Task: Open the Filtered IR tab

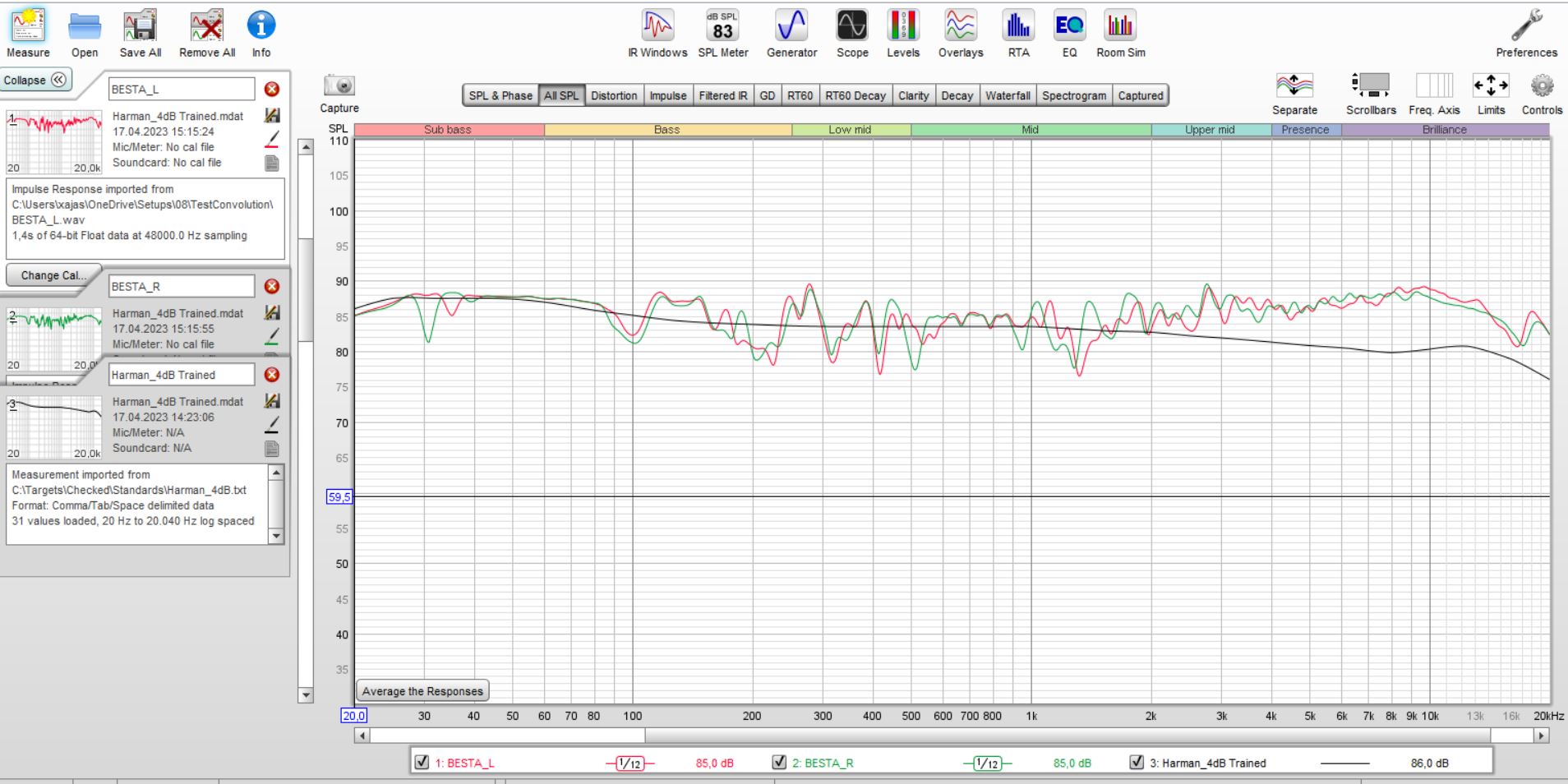Action: (723, 95)
